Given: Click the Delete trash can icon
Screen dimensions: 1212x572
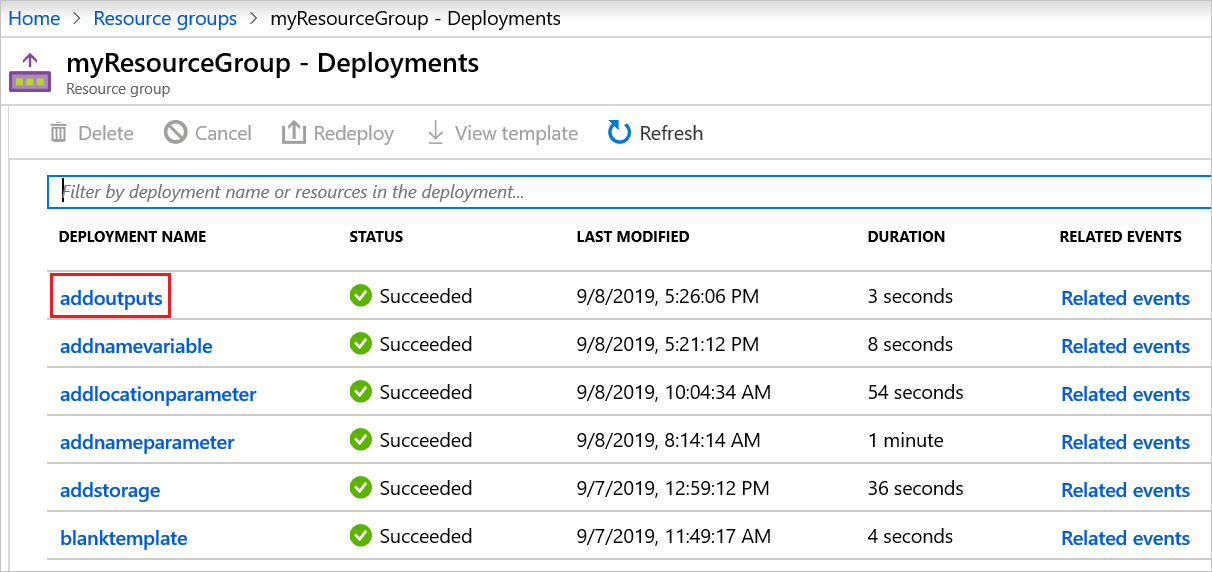Looking at the screenshot, I should pyautogui.click(x=59, y=133).
